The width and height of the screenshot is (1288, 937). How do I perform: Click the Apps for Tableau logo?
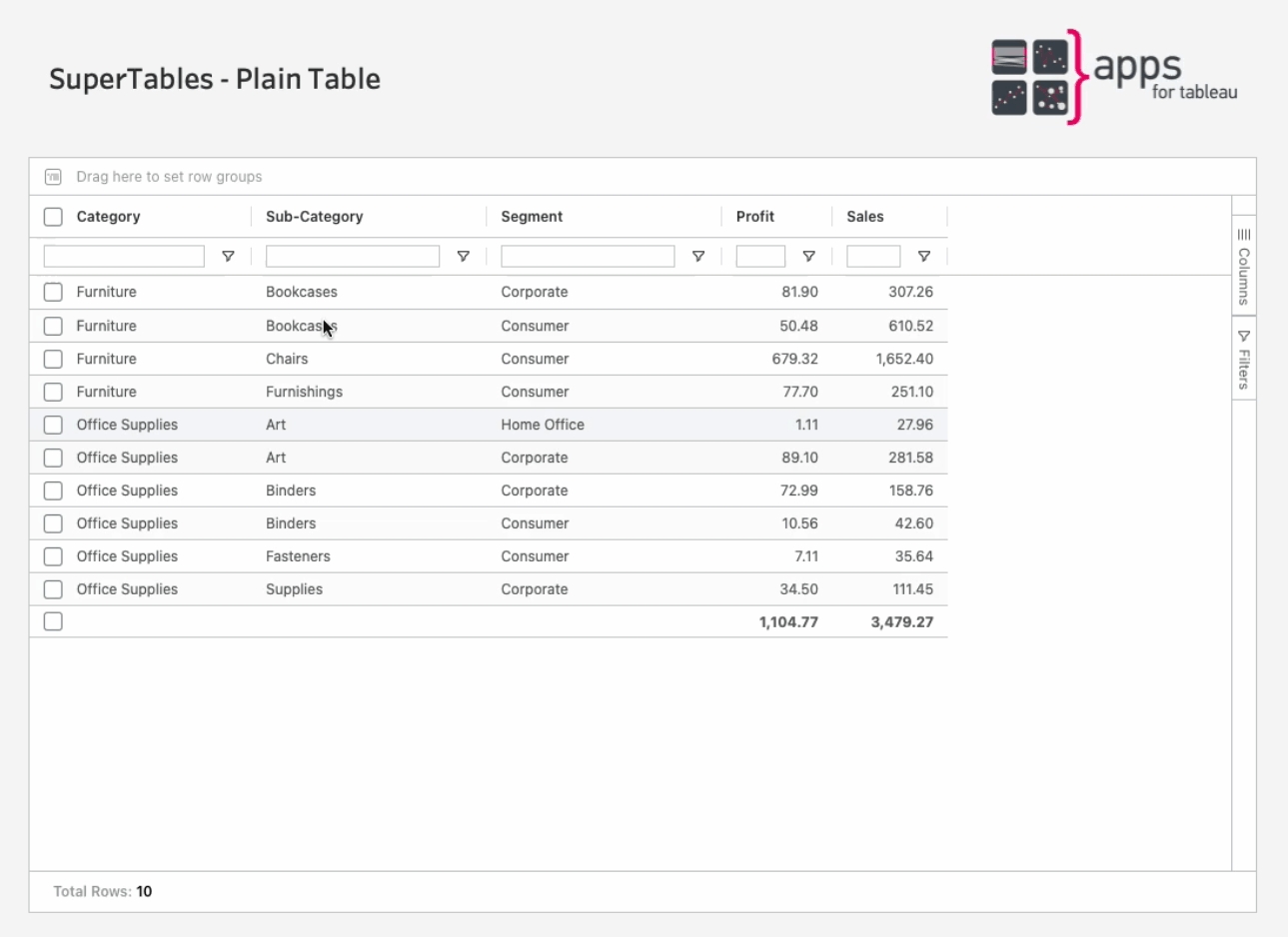[1113, 77]
